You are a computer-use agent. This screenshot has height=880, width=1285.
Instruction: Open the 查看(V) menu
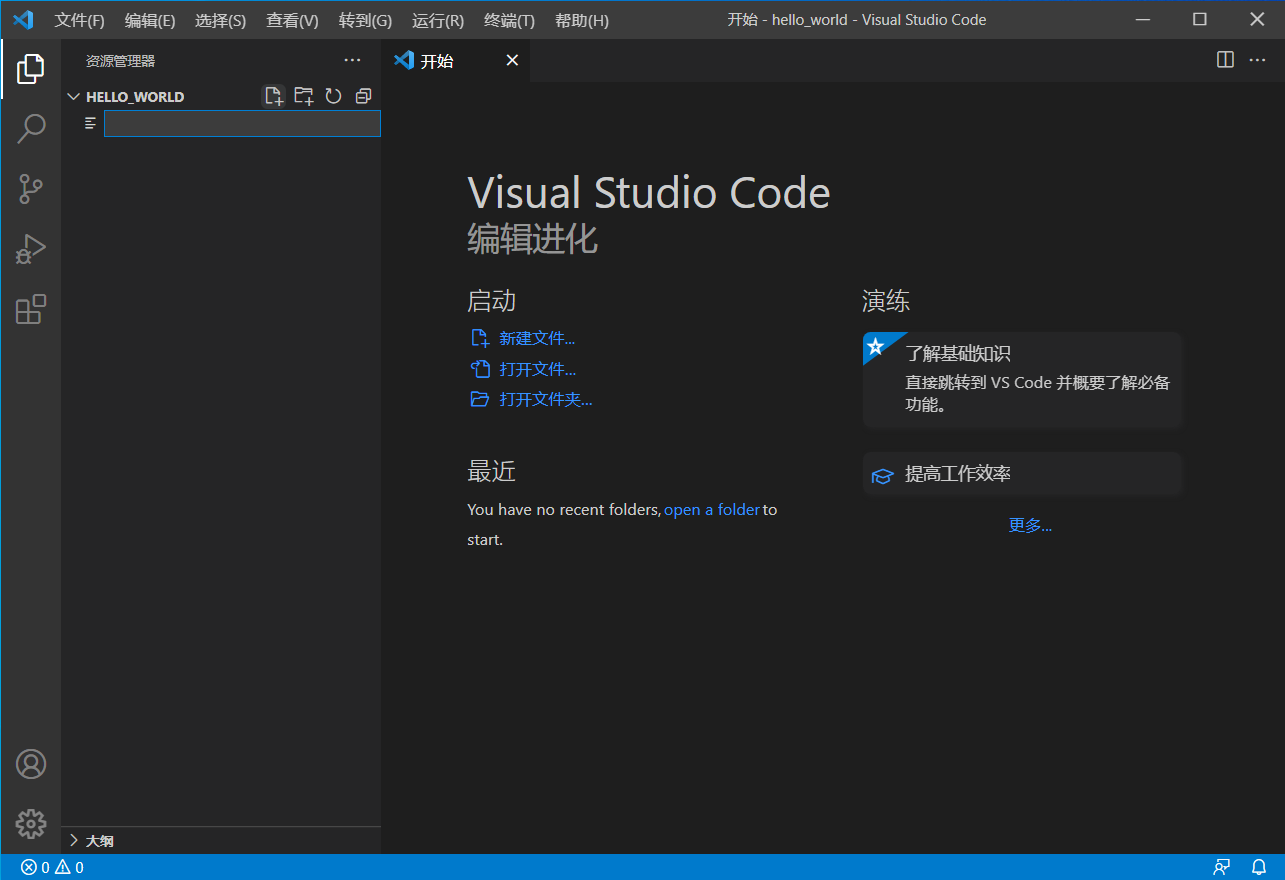[x=292, y=20]
